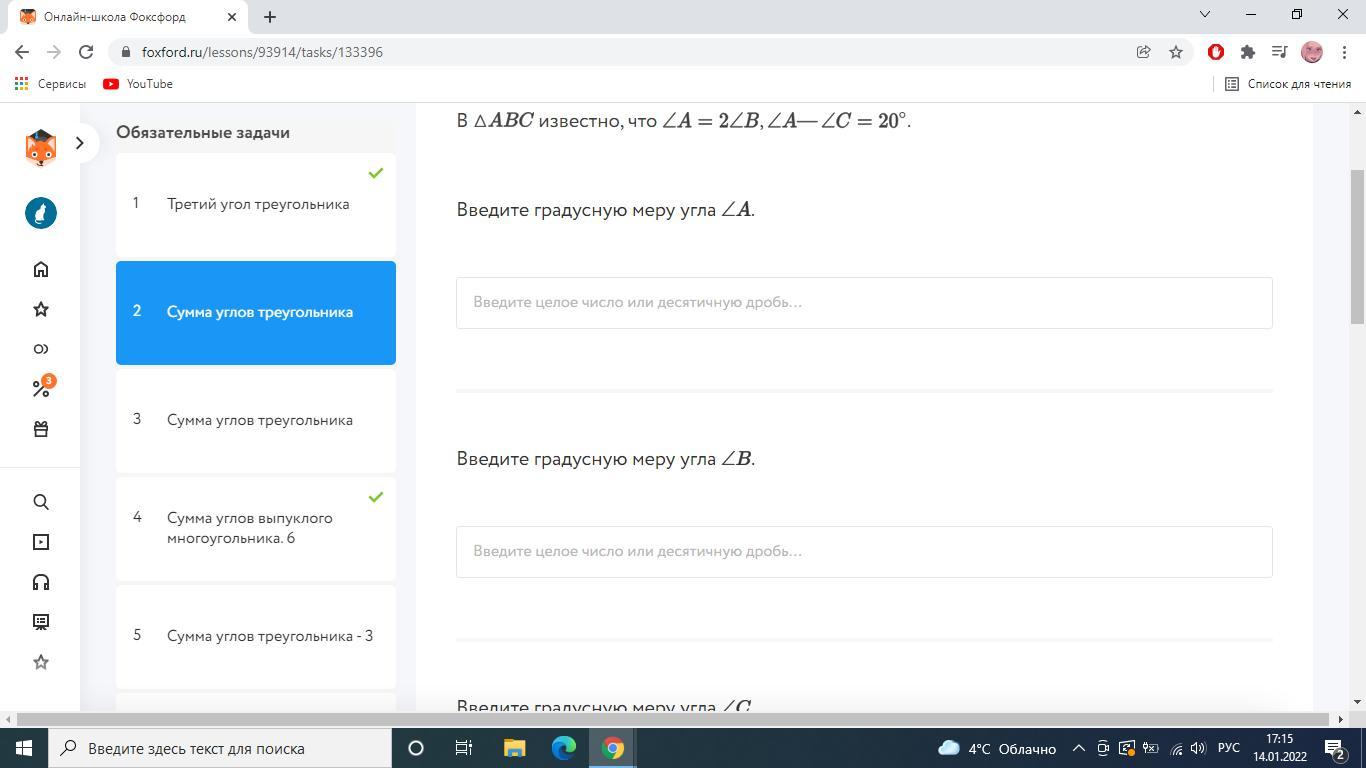
Task: Open the video play icon in sidebar
Action: [41, 542]
